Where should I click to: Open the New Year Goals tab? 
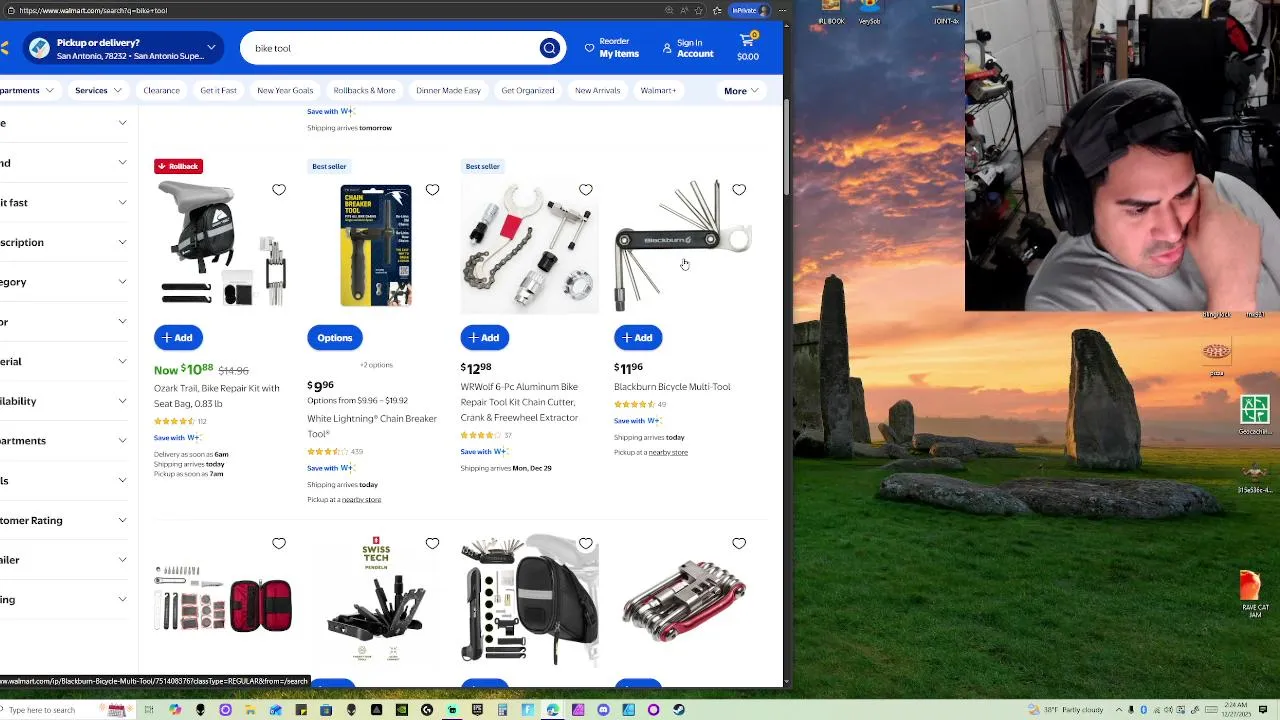coord(285,90)
